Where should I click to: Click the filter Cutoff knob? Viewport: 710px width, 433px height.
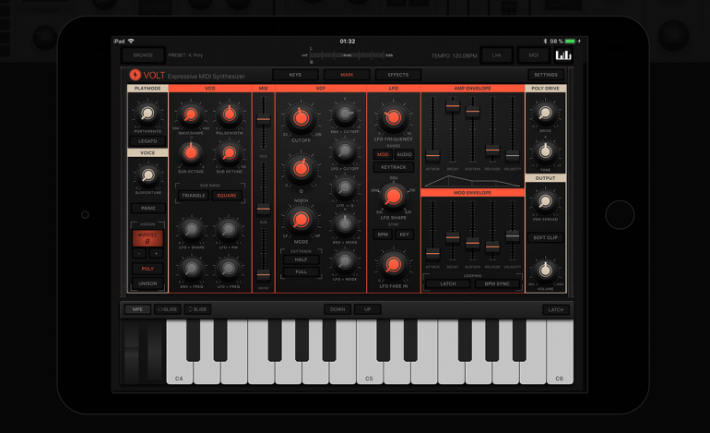(x=301, y=119)
